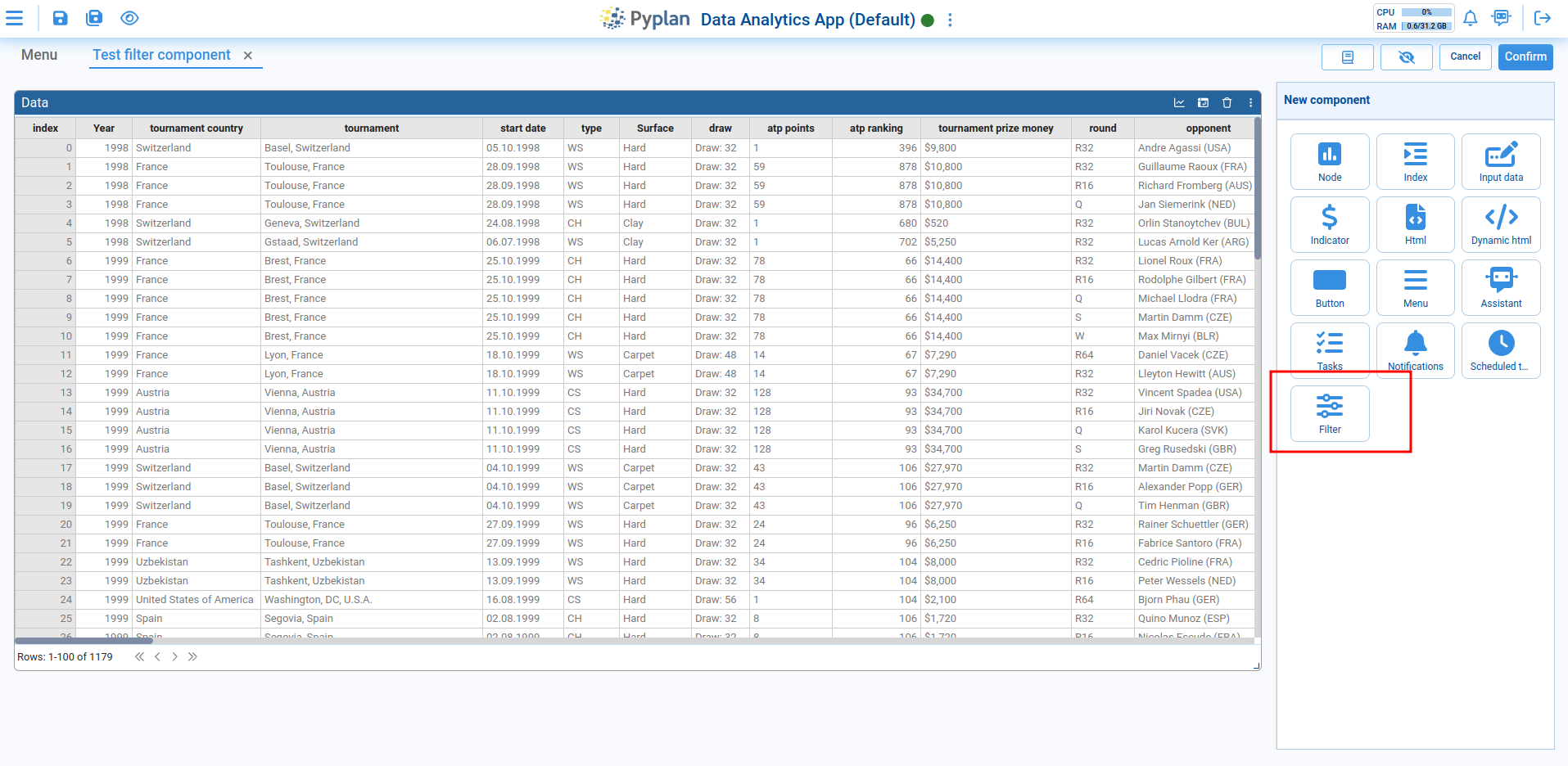The height and width of the screenshot is (766, 1568).
Task: Delete the Data component via trash icon
Action: tap(1227, 103)
